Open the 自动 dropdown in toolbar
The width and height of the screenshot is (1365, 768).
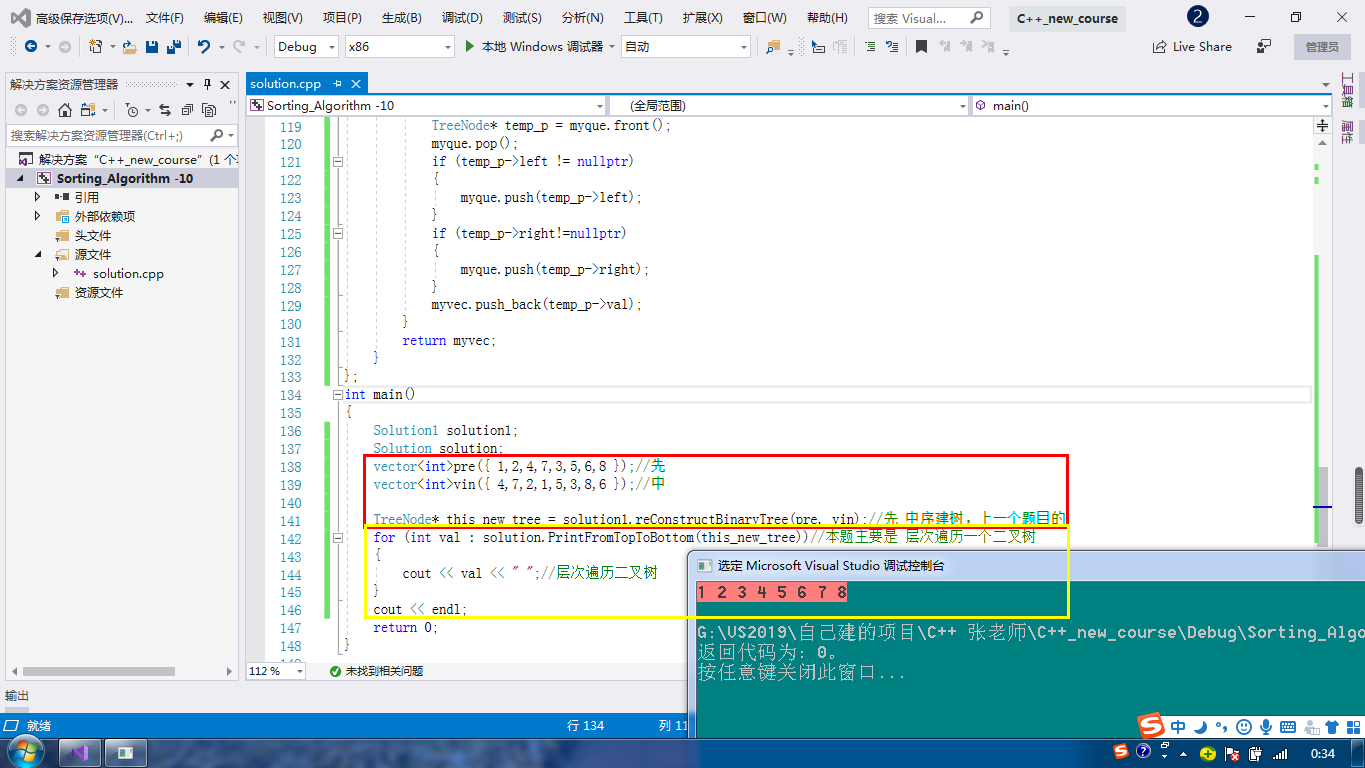[685, 47]
